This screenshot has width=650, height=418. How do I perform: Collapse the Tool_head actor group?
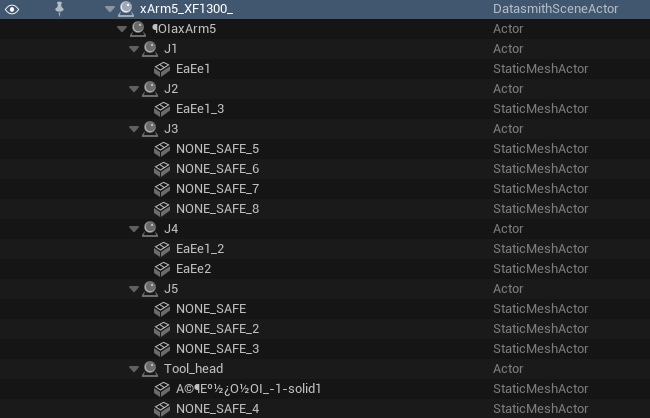point(135,369)
